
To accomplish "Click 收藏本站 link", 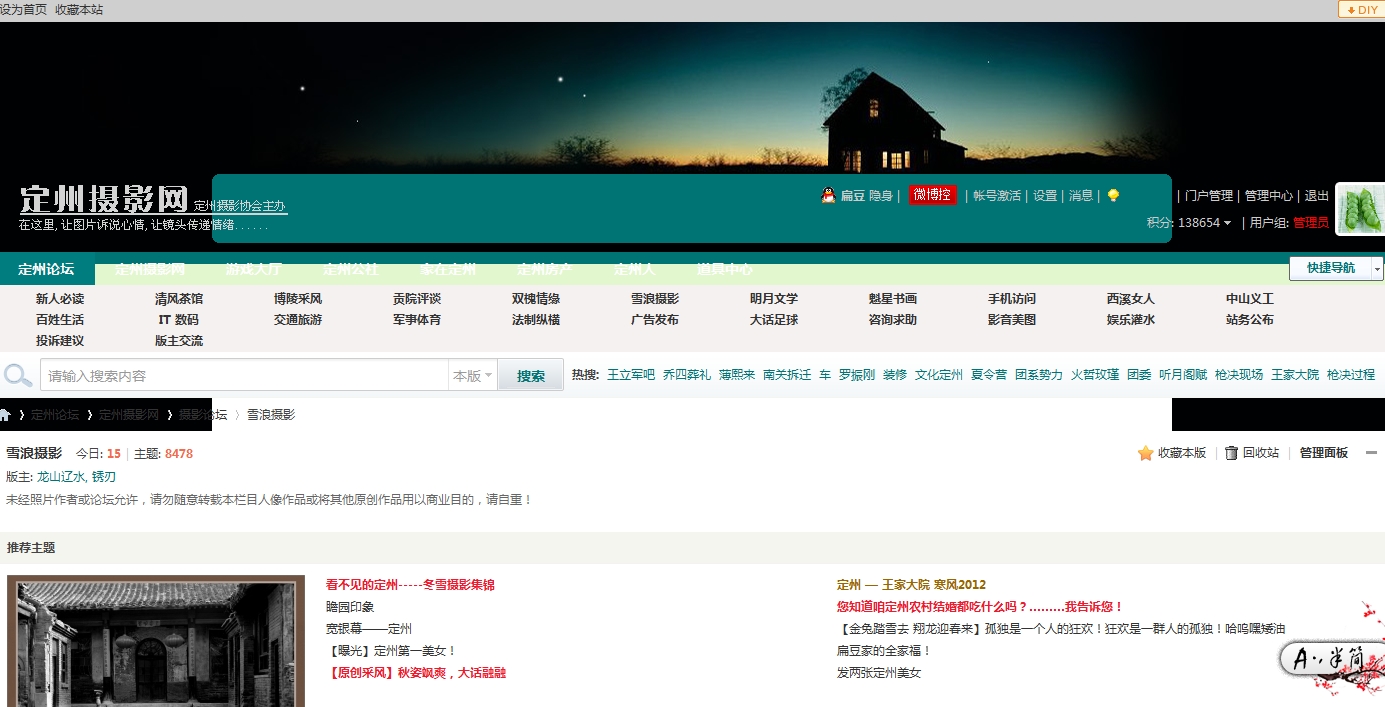I will tap(79, 9).
